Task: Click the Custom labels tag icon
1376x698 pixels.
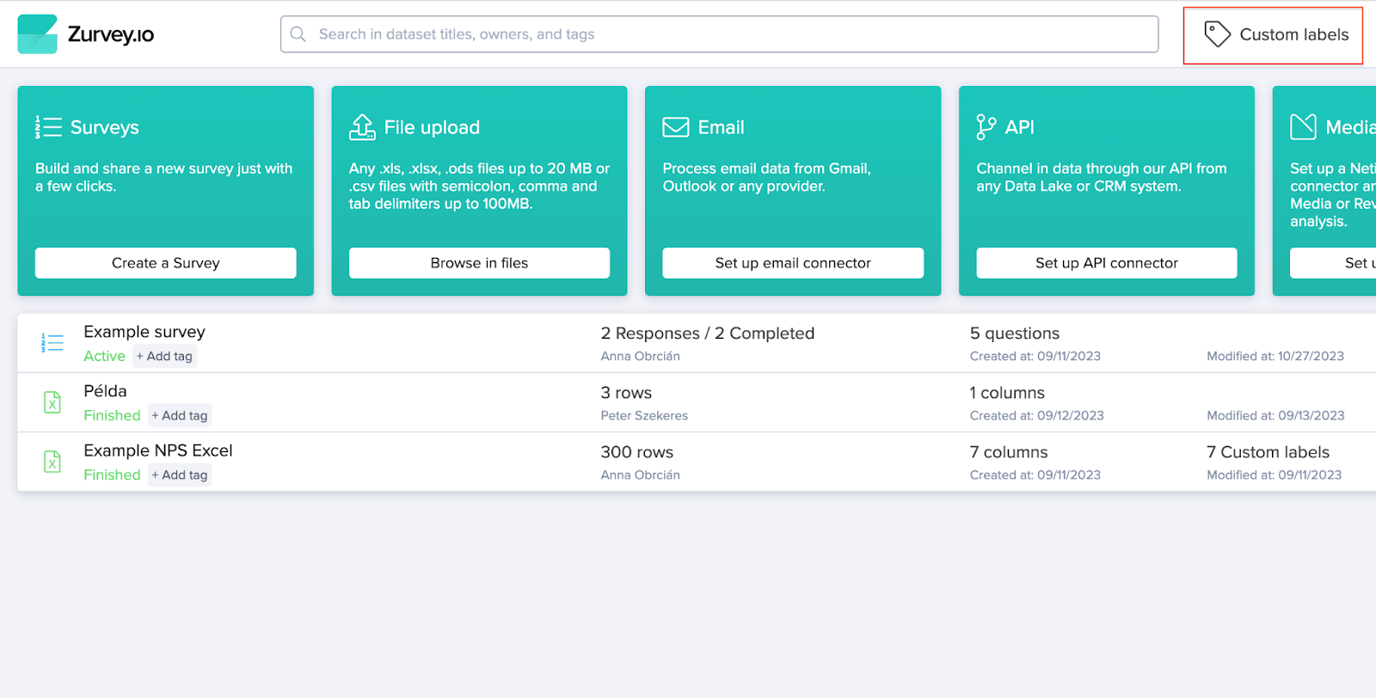Action: [1216, 34]
